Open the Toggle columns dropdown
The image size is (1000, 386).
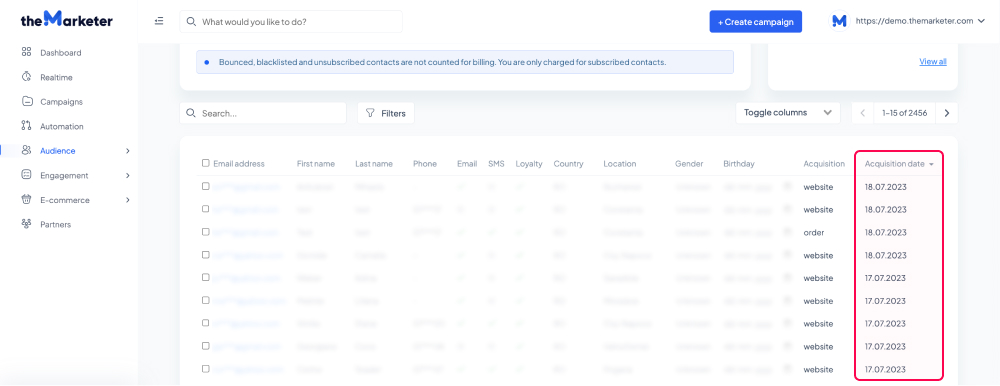pos(788,113)
